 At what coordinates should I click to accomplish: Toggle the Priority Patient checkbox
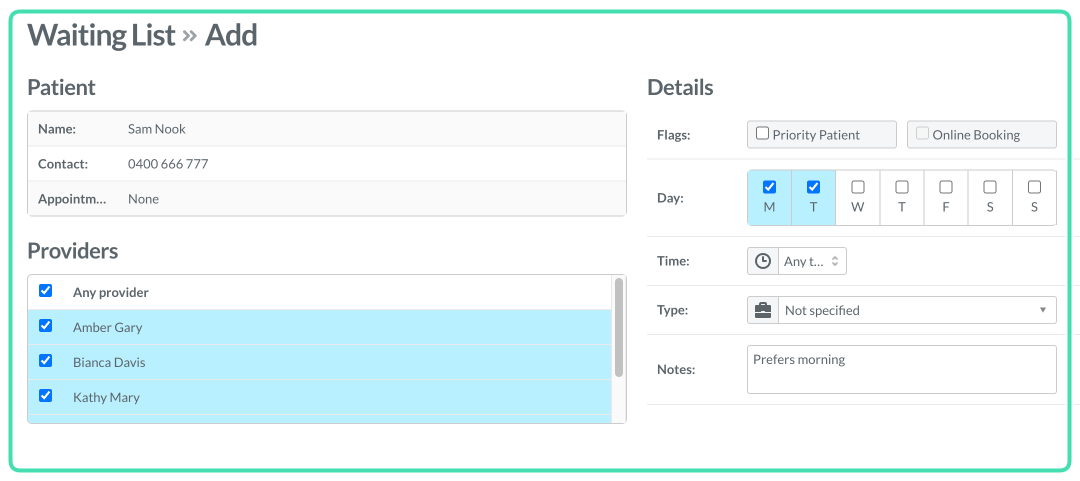point(762,134)
